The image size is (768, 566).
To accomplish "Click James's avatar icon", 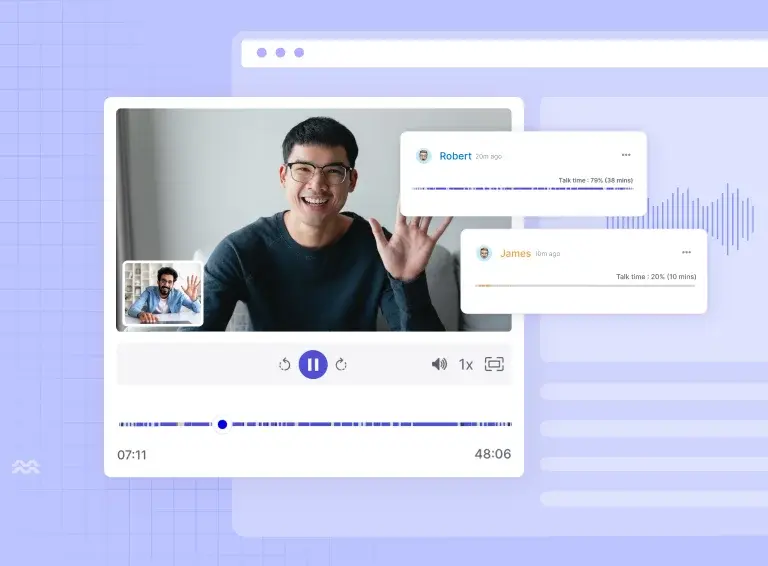I will [x=484, y=253].
